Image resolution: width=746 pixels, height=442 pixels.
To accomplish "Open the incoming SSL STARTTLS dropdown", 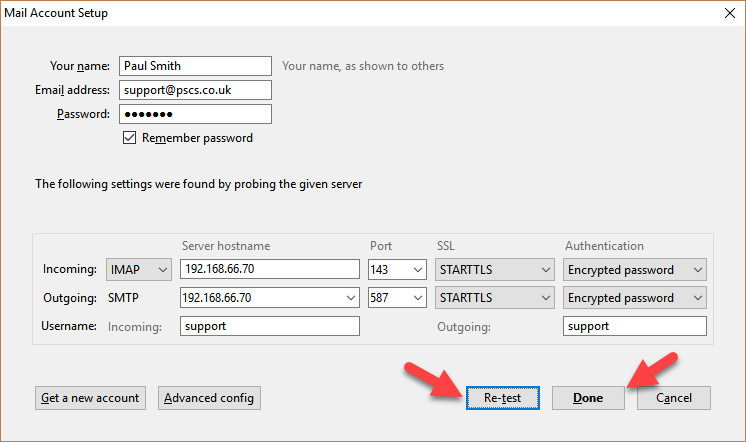I will tap(495, 270).
